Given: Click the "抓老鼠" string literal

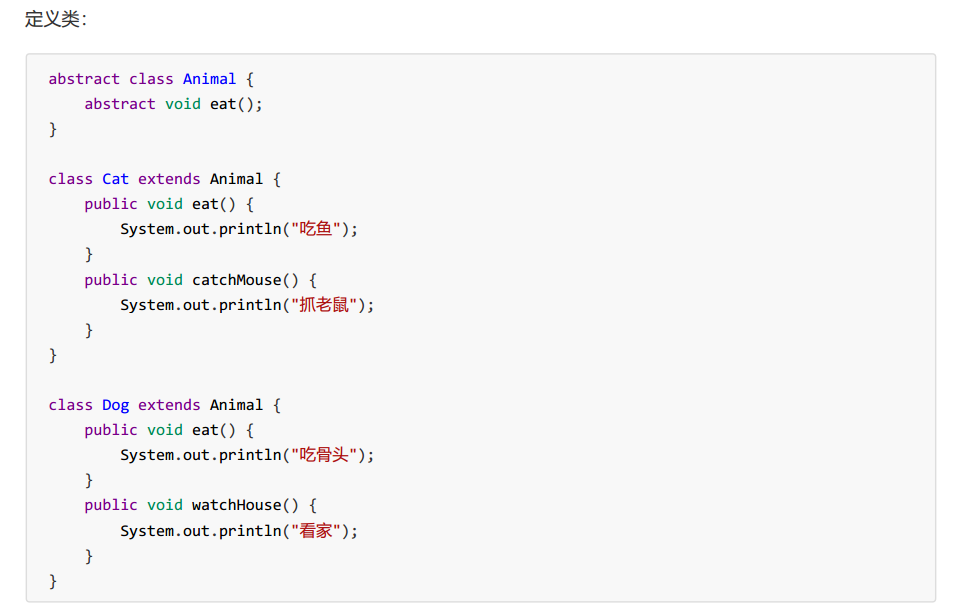Looking at the screenshot, I should (324, 305).
